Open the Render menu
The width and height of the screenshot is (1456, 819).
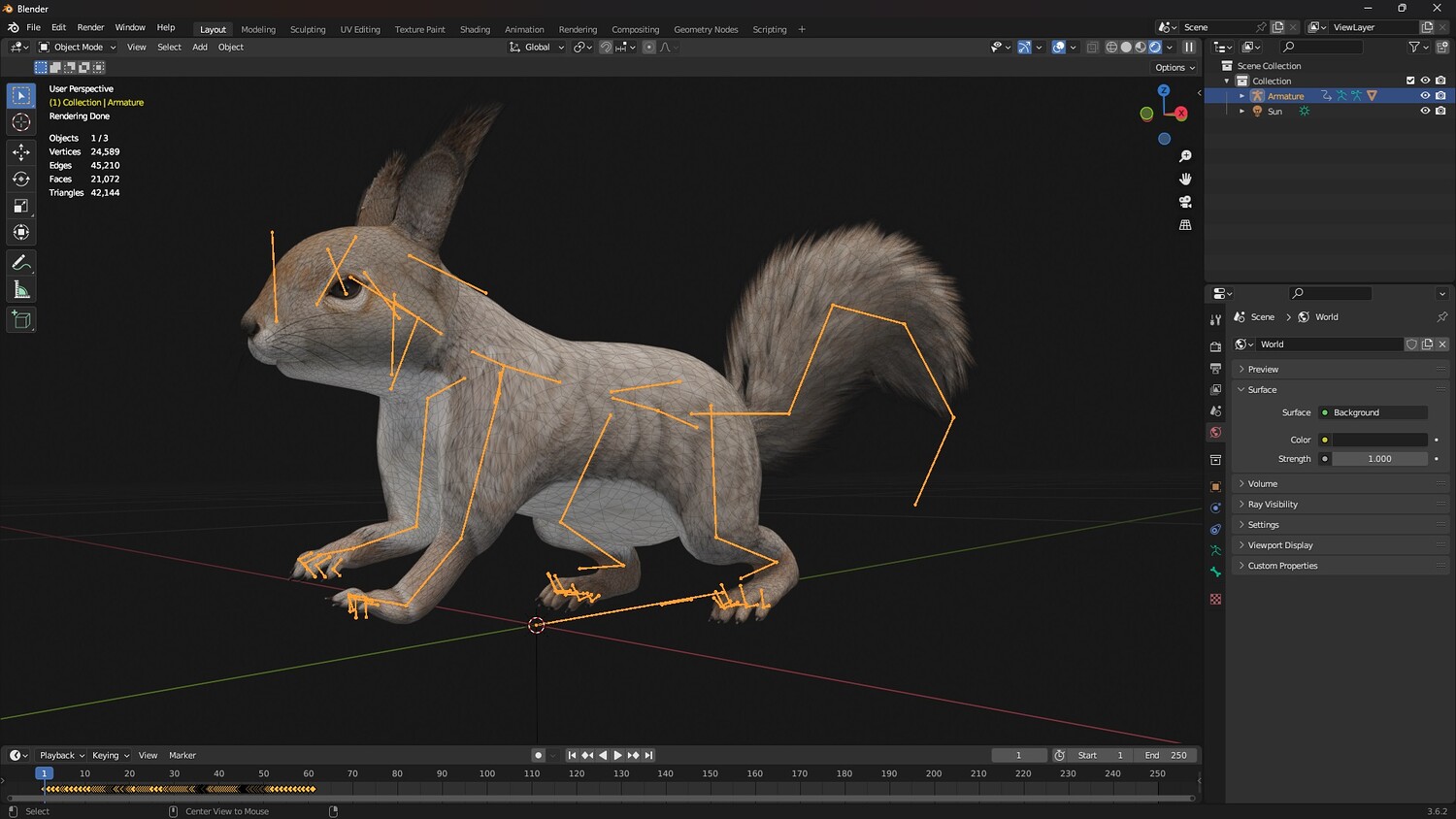90,27
